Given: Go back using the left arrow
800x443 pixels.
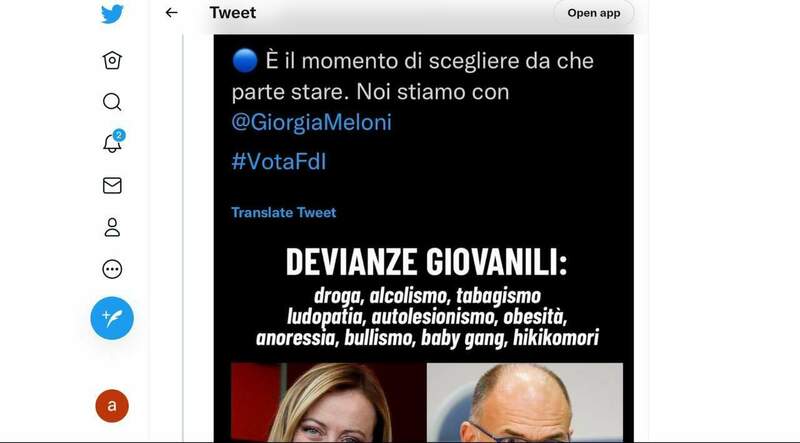Looking at the screenshot, I should (x=171, y=13).
